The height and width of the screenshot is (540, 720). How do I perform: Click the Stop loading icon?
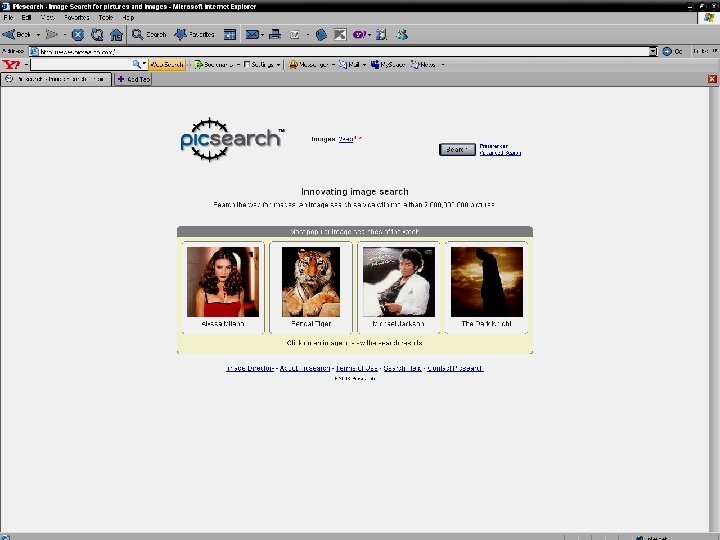[78, 34]
